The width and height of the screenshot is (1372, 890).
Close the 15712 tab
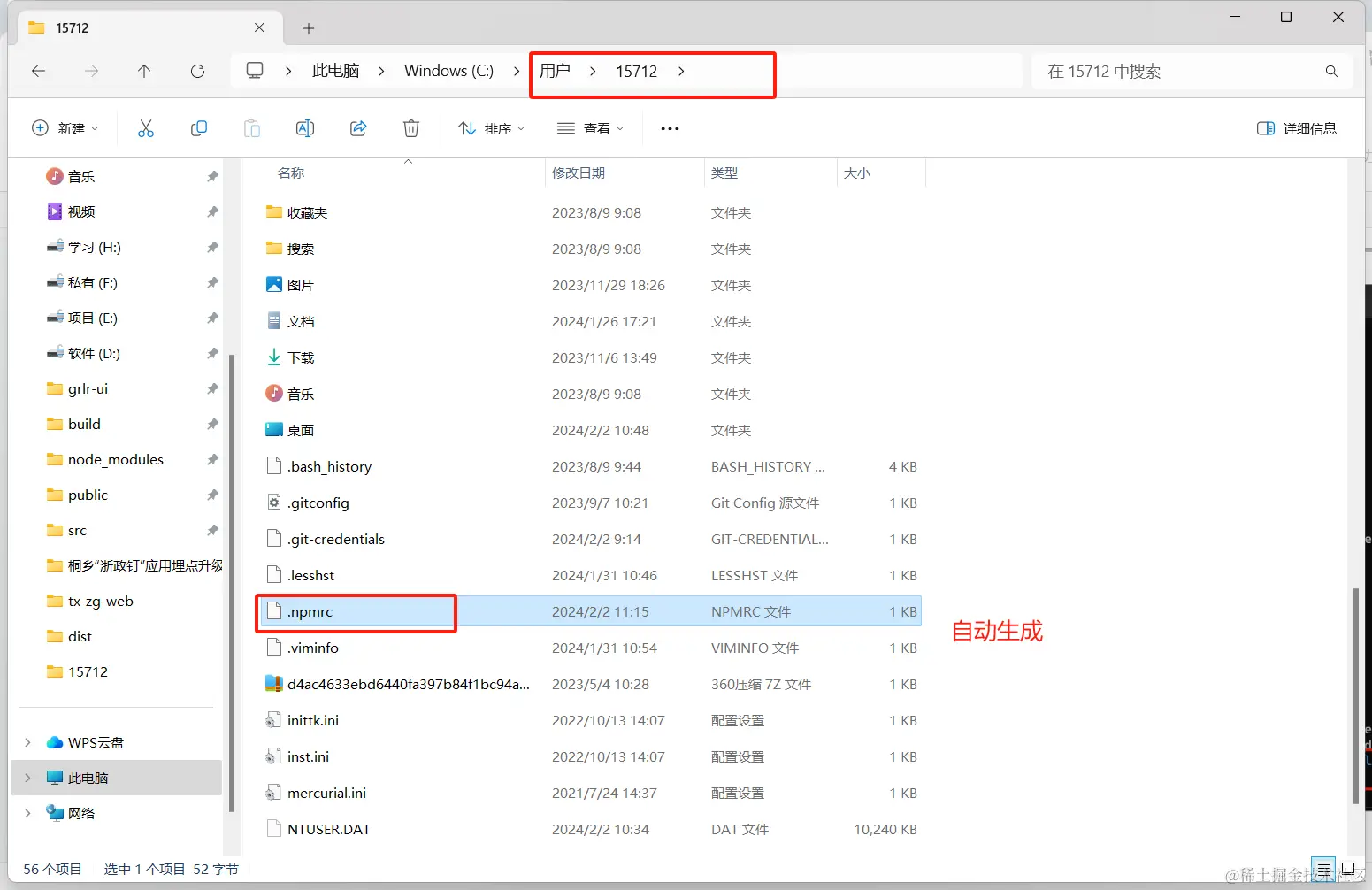click(259, 27)
